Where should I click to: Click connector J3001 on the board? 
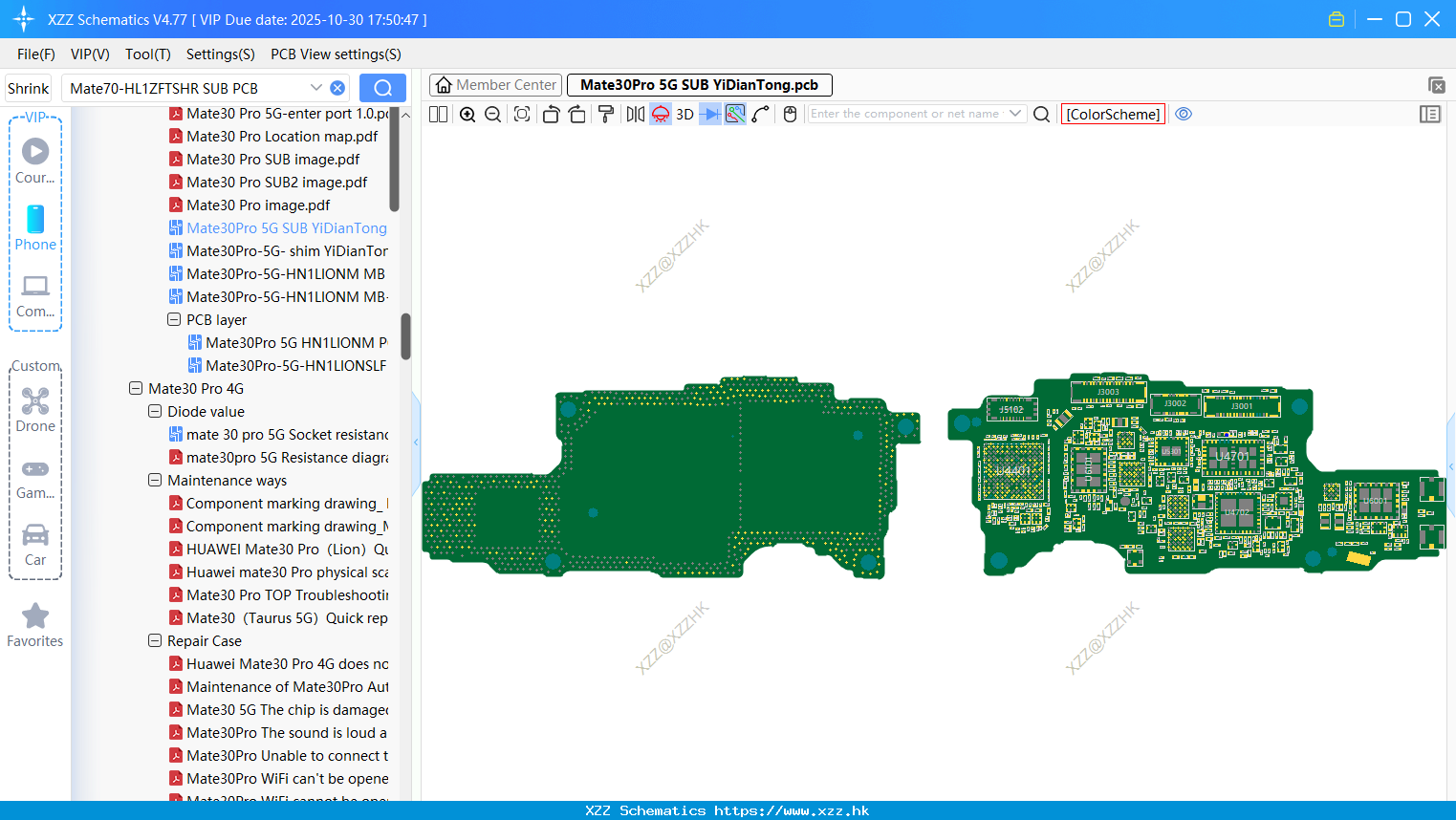(1242, 407)
